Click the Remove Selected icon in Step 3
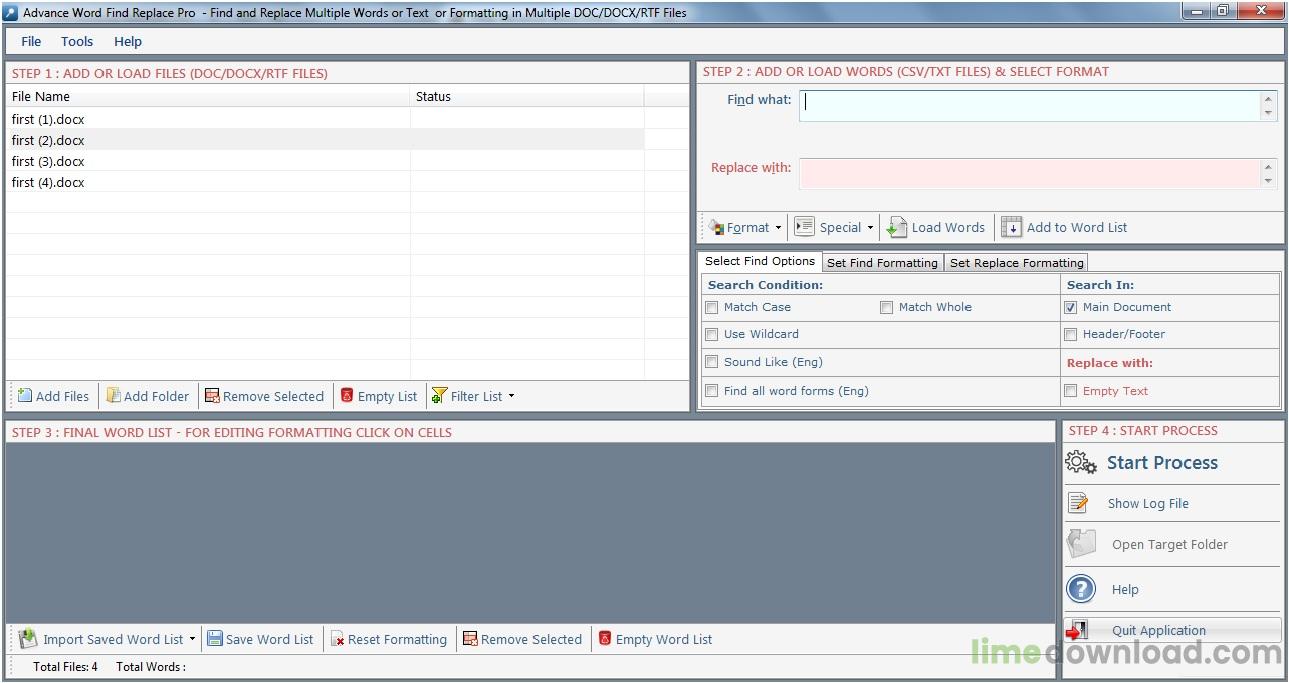The image size is (1289, 683). coord(470,639)
